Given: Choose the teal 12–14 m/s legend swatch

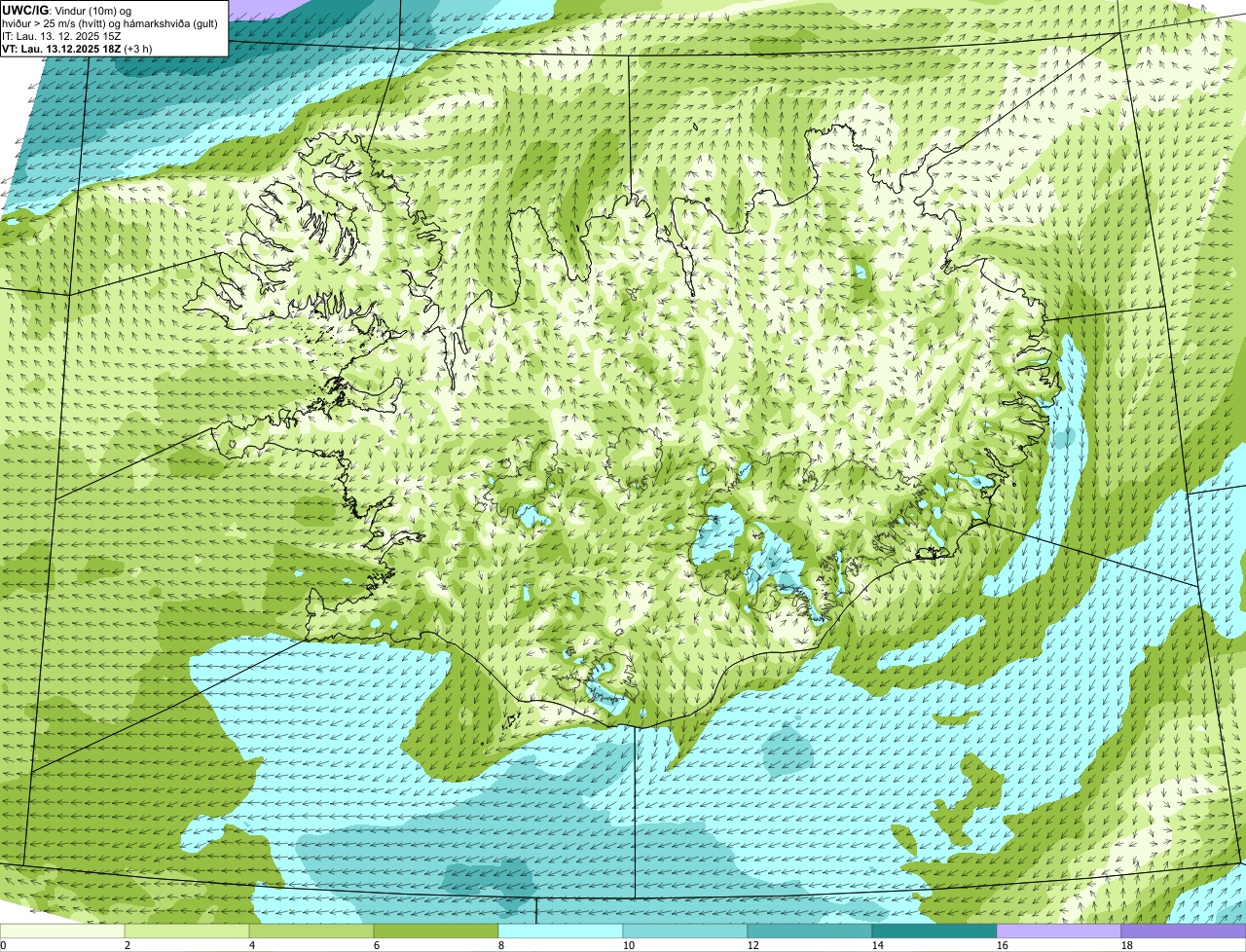Looking at the screenshot, I should pos(810,932).
